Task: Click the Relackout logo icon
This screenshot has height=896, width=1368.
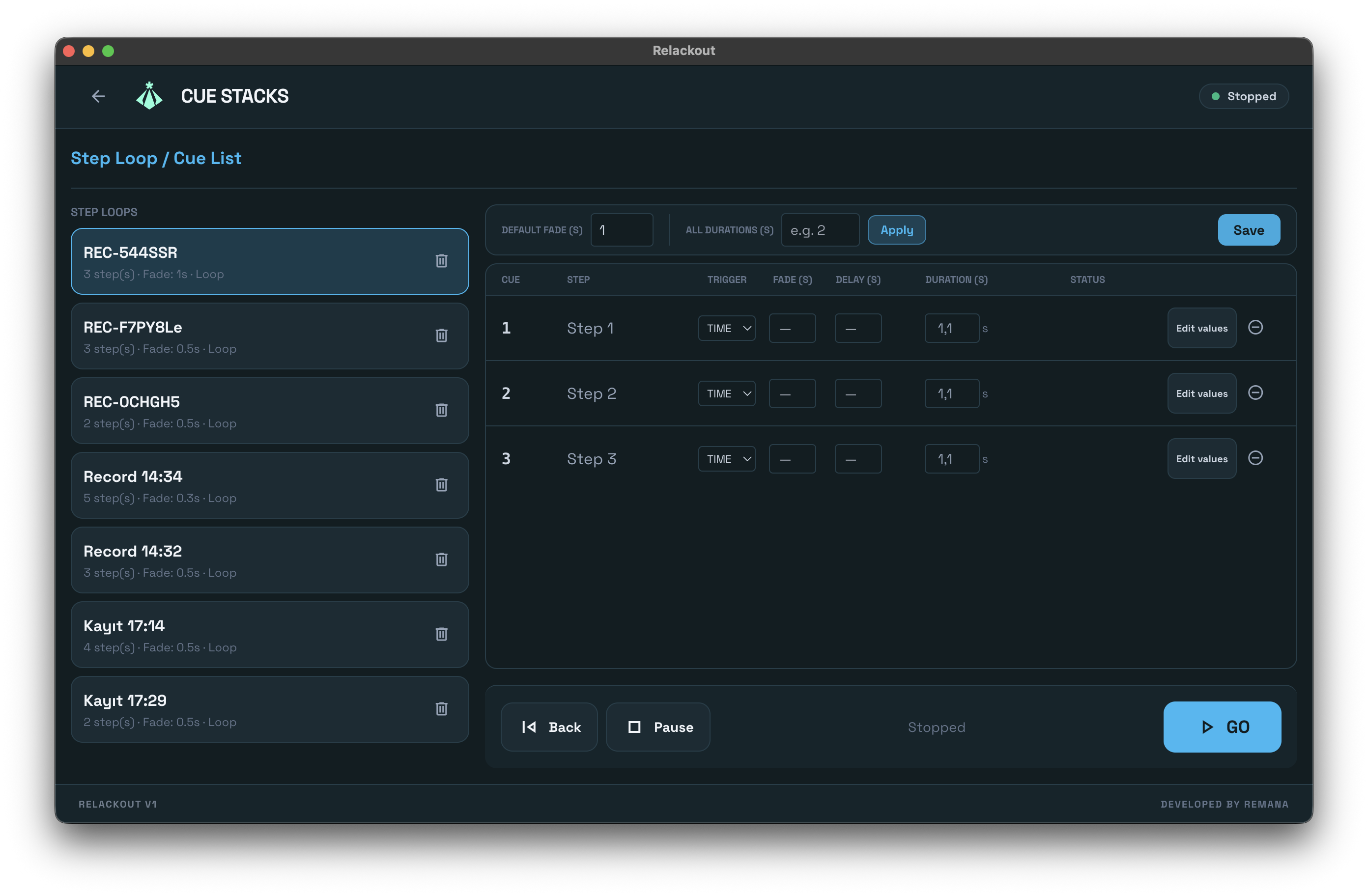Action: pyautogui.click(x=149, y=96)
